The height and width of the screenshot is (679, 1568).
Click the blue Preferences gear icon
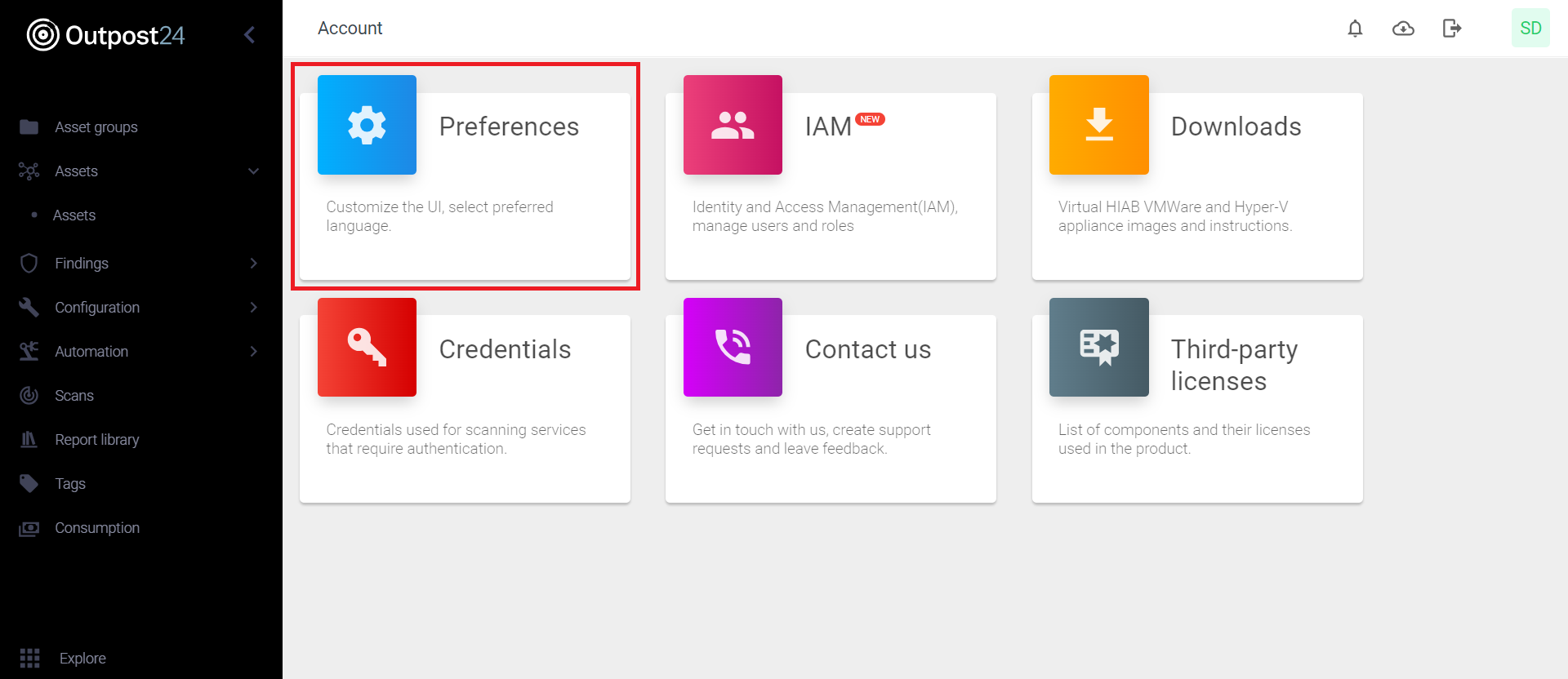[x=367, y=125]
